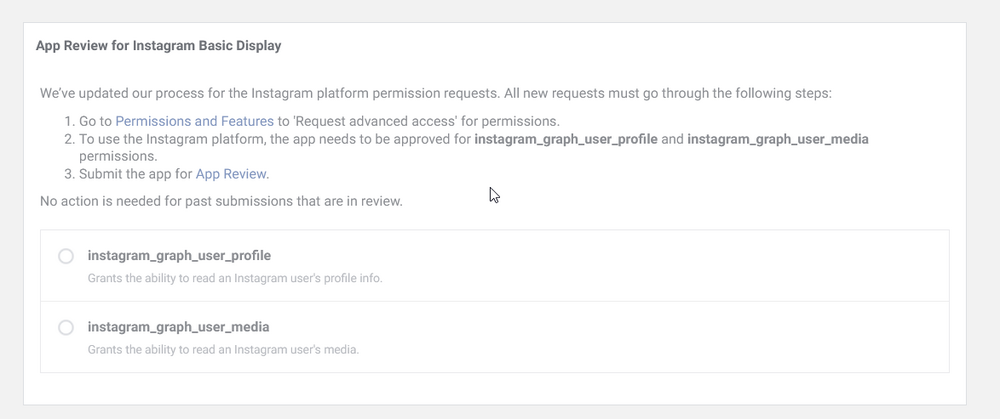Click 'To use the Instagram platform' in step 2

pyautogui.click(x=172, y=139)
